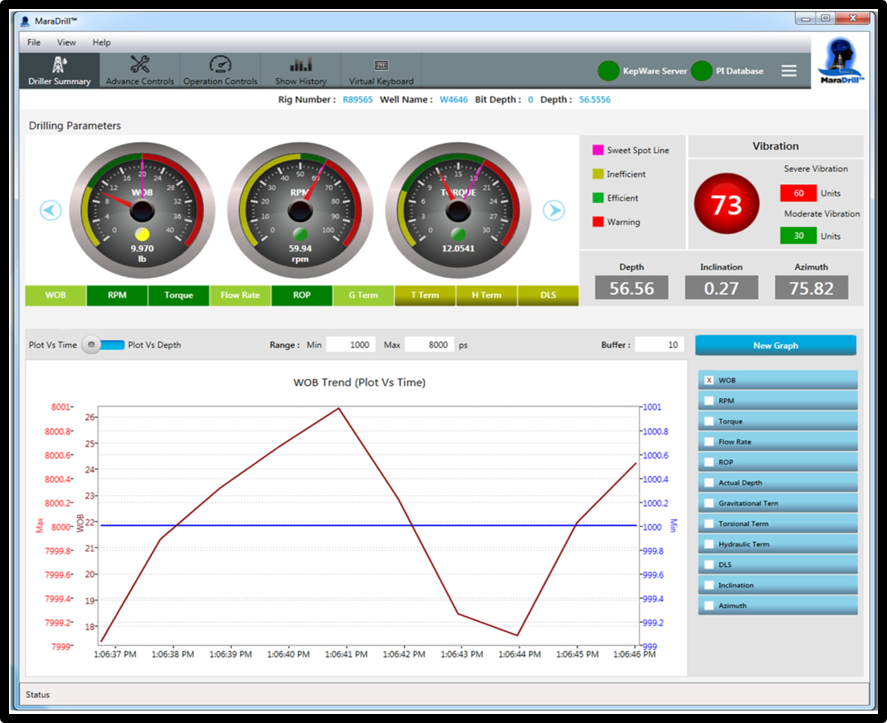Click the right arrow beside gauges
Image resolution: width=887 pixels, height=723 pixels.
[x=553, y=210]
